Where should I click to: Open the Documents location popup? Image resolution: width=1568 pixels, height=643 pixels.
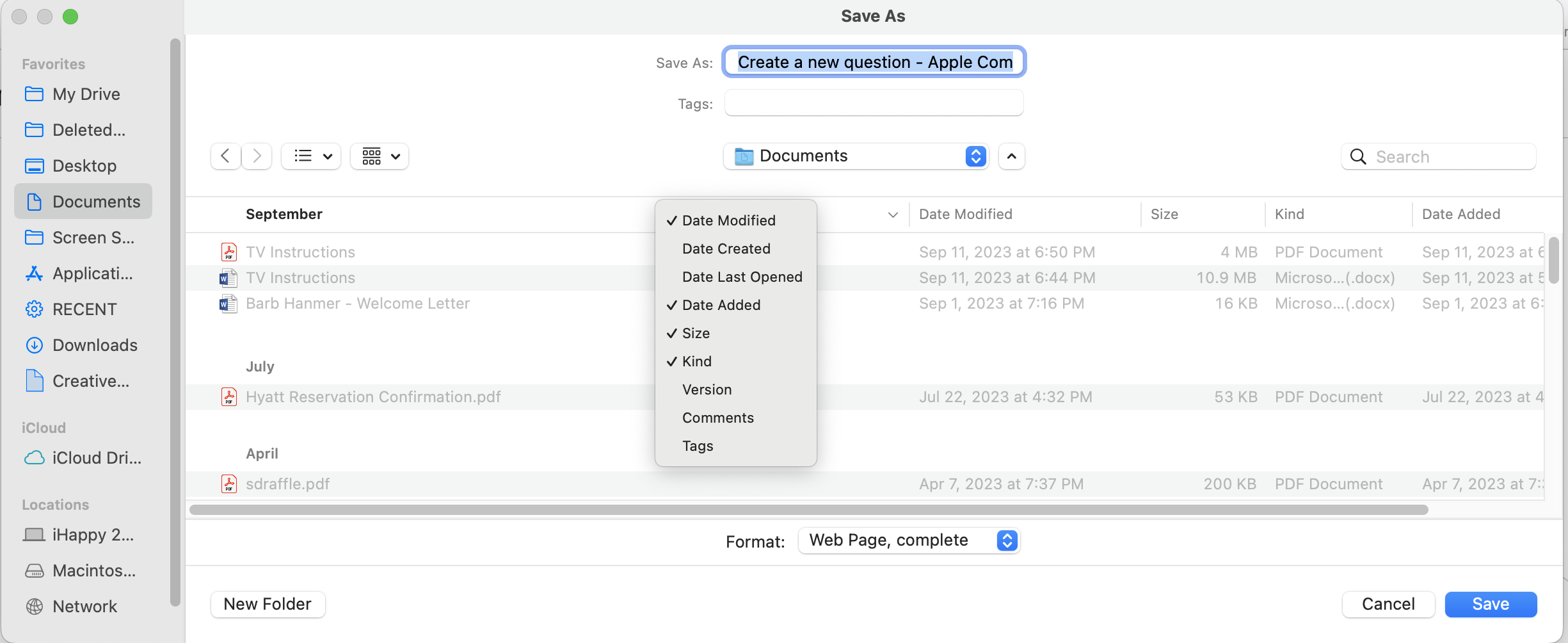coord(856,156)
